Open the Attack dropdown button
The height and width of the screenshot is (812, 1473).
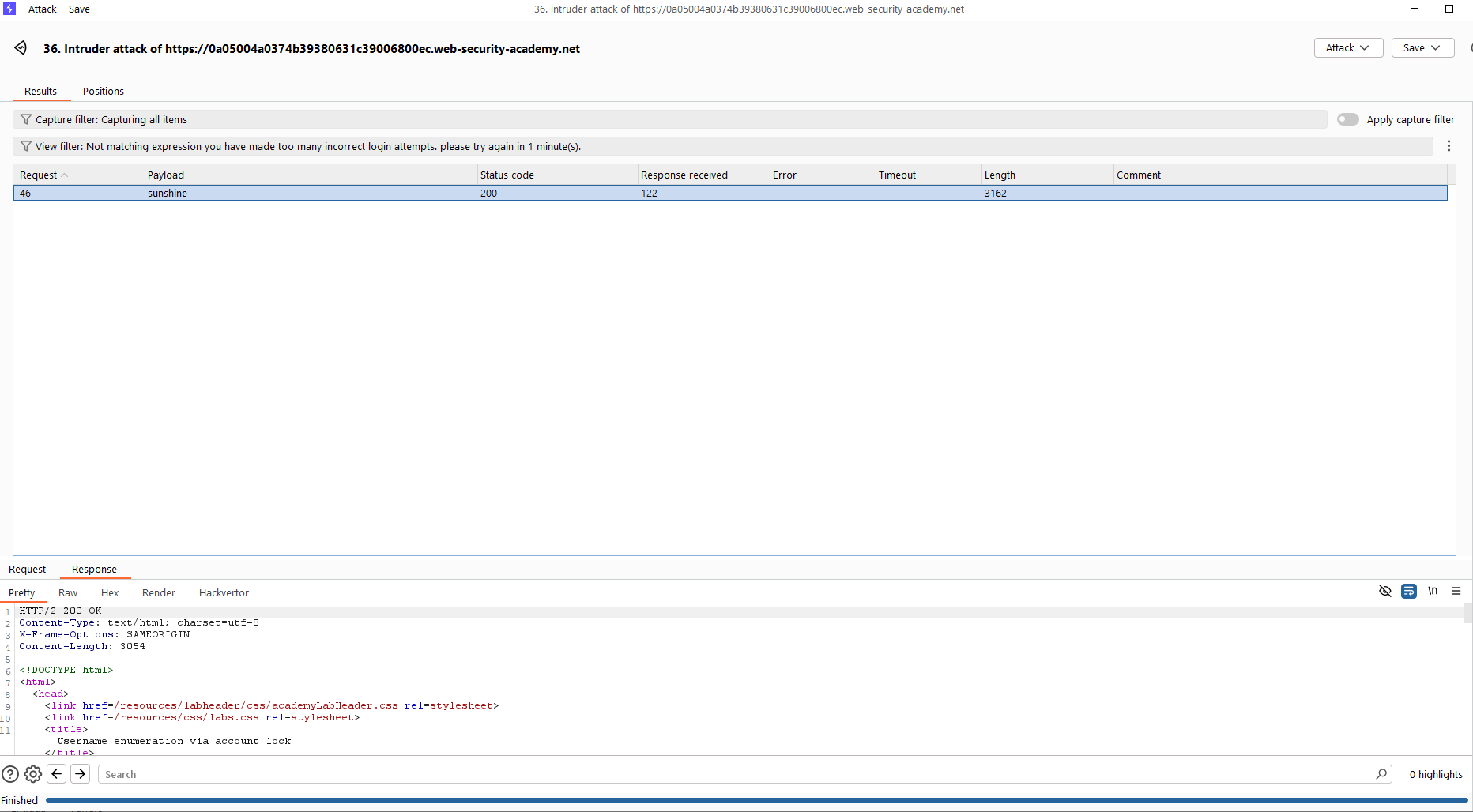1348,48
